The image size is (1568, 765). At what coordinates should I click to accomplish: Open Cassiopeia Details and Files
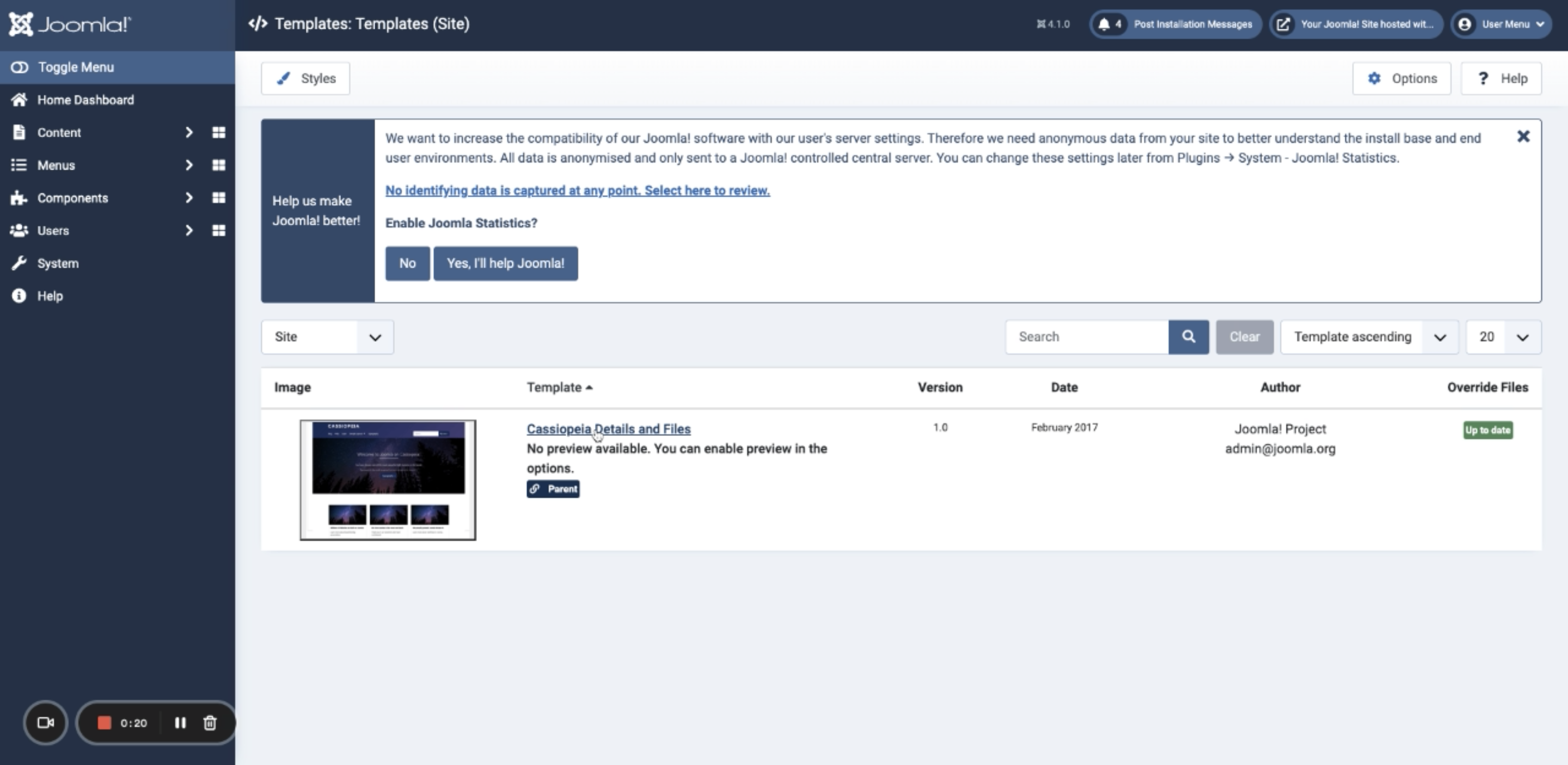point(609,429)
